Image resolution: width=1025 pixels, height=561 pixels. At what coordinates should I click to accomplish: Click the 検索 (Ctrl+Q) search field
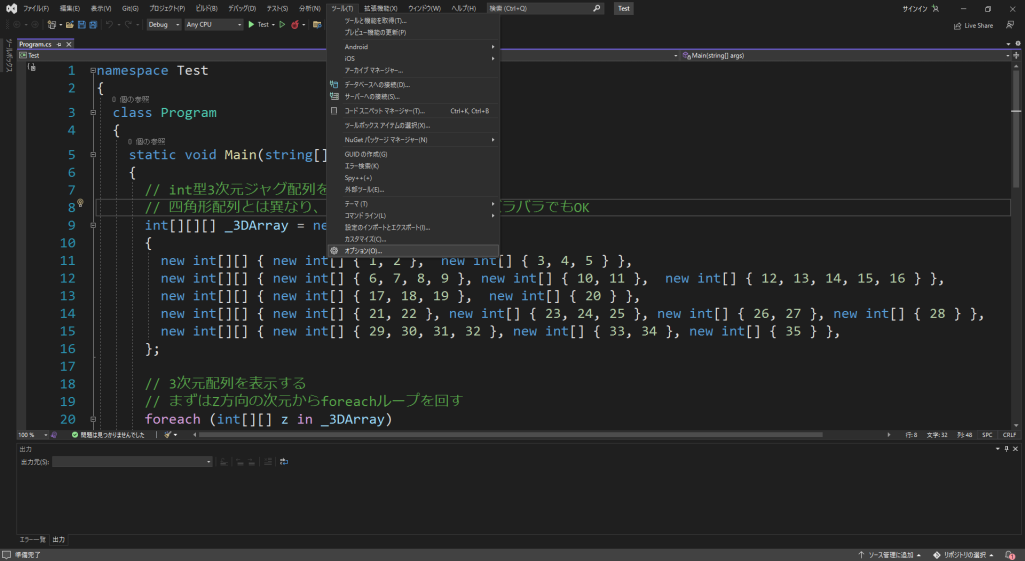pyautogui.click(x=545, y=8)
